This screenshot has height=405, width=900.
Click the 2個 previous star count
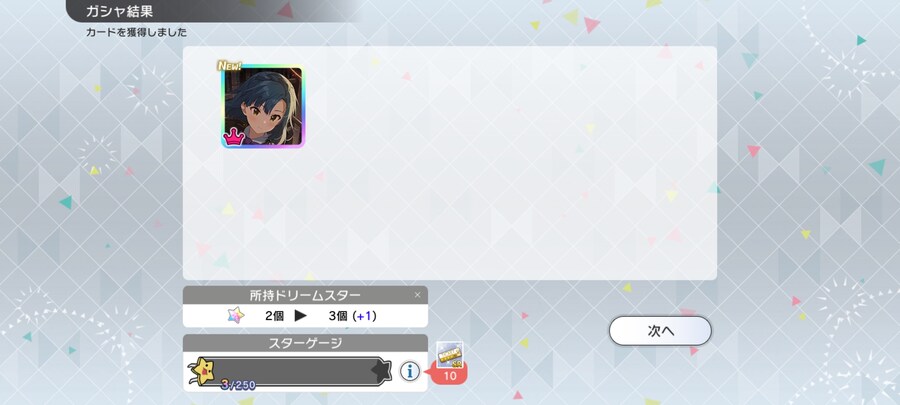tap(274, 316)
